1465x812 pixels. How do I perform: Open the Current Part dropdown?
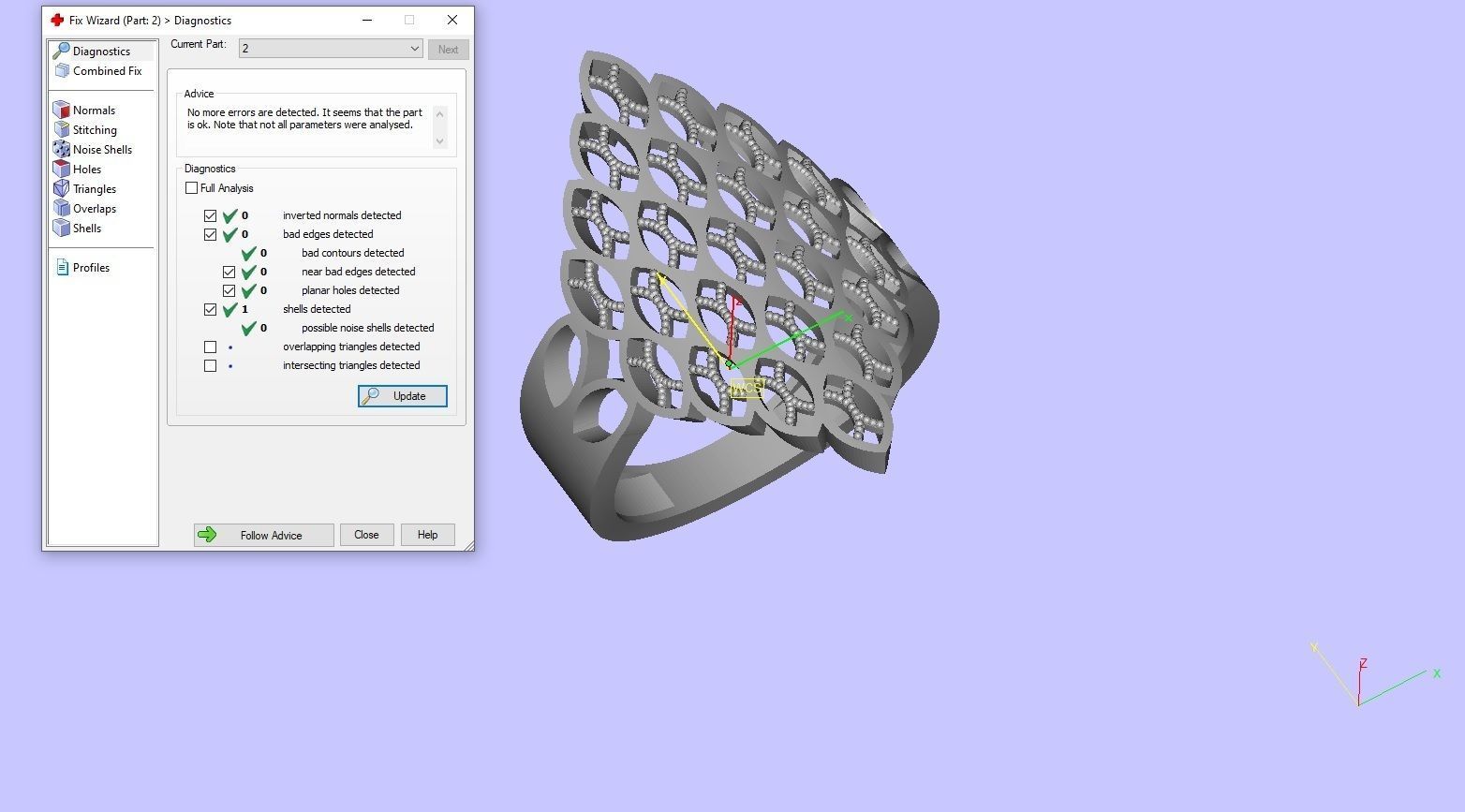click(x=331, y=49)
